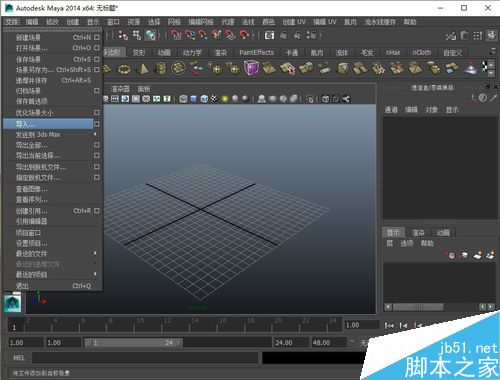Click the UFO-shaped shelf icon at right
The height and width of the screenshot is (380, 500).
point(470,68)
